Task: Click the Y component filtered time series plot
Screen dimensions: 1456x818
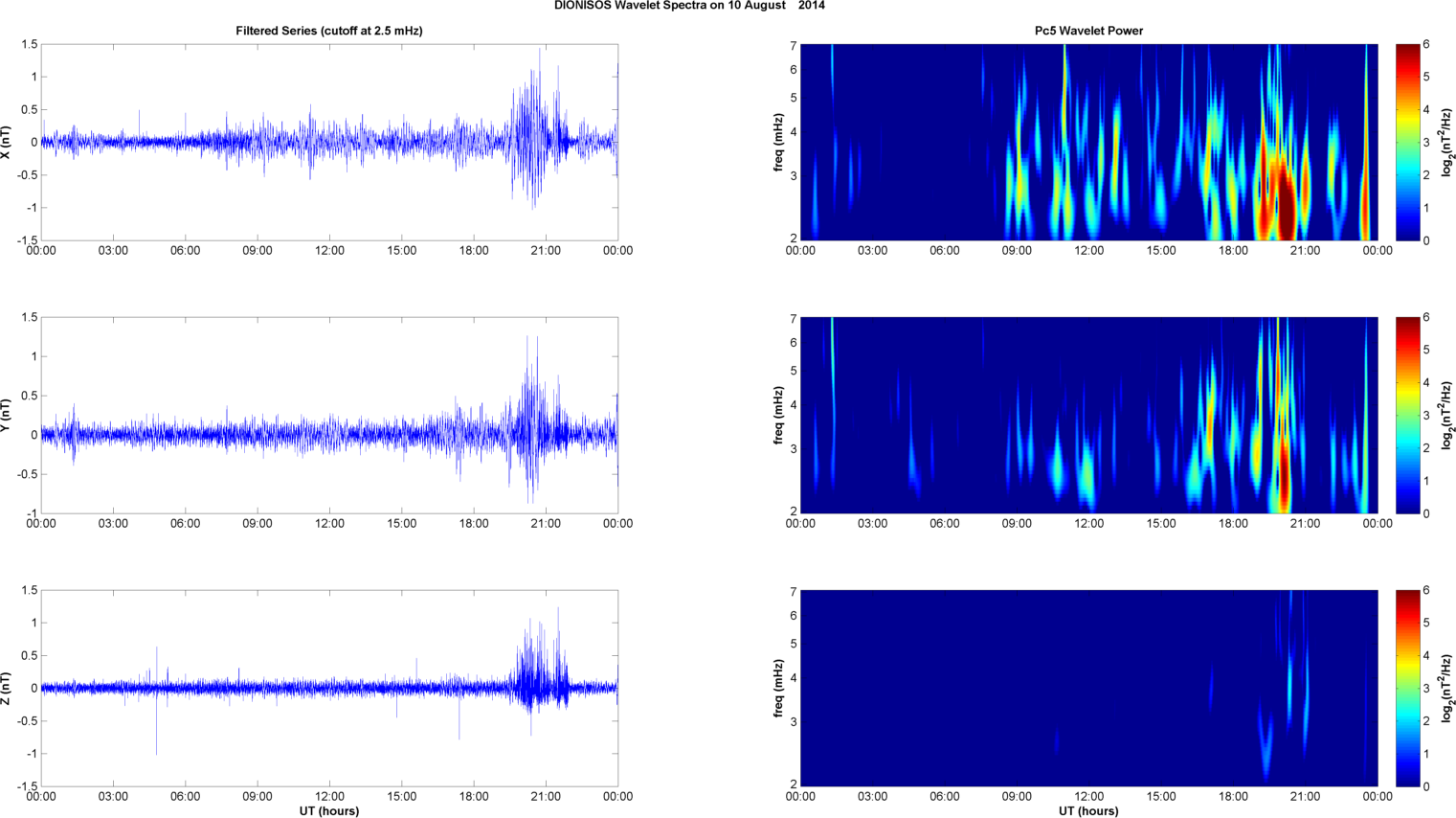Action: [x=329, y=415]
